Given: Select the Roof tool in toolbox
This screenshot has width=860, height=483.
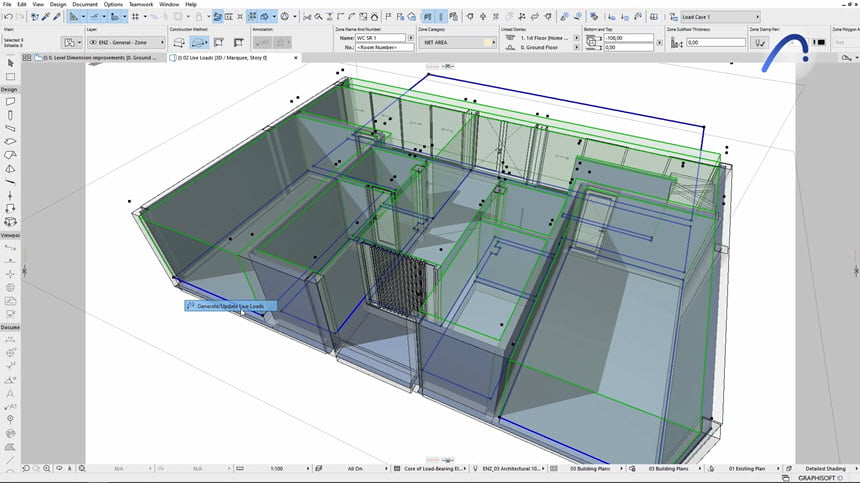Looking at the screenshot, I should 10,155.
